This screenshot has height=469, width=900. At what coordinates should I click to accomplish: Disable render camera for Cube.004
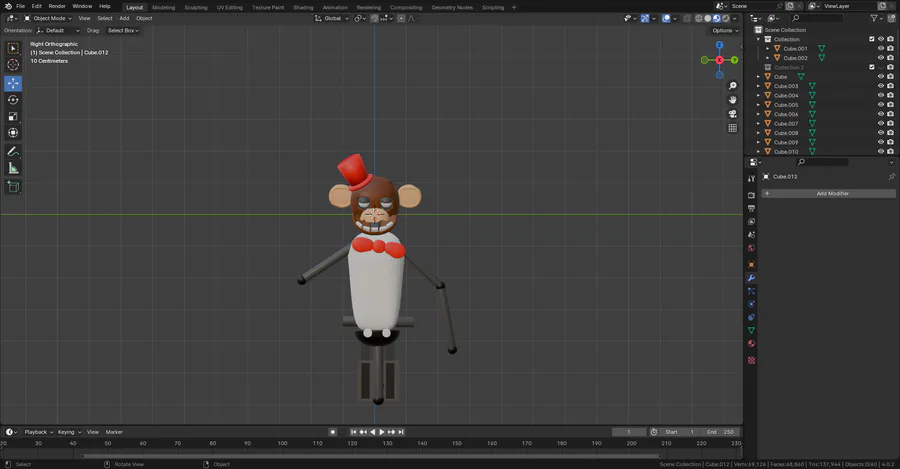pos(890,95)
